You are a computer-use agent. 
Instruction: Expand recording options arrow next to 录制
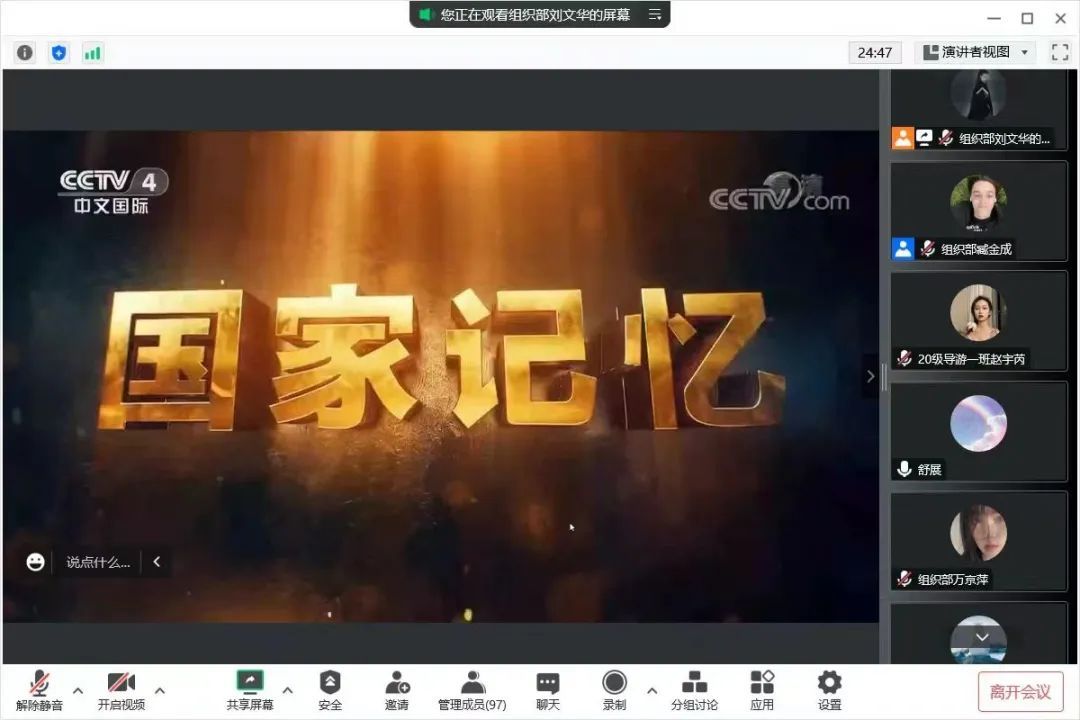pos(652,690)
